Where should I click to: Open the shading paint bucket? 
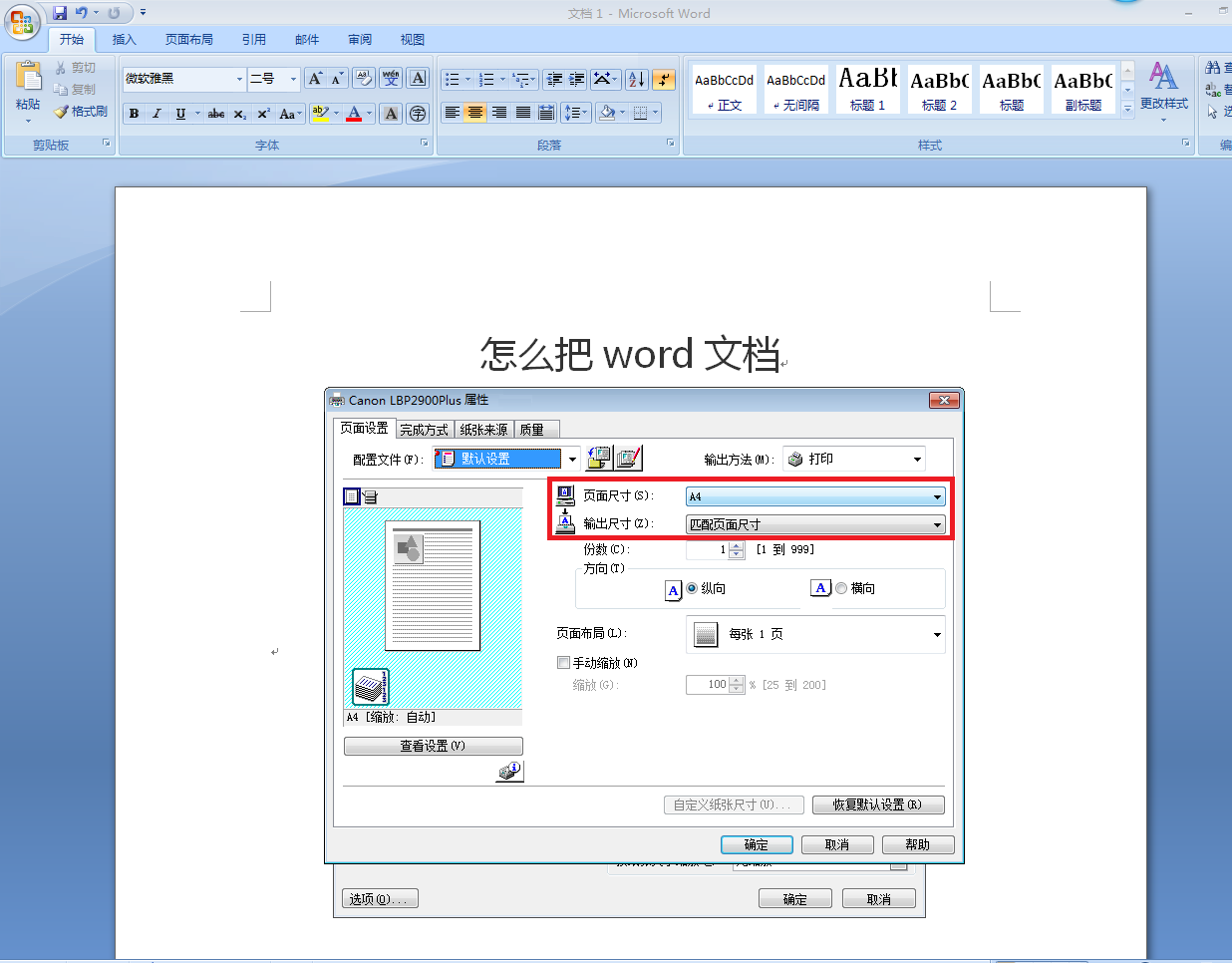tap(606, 113)
